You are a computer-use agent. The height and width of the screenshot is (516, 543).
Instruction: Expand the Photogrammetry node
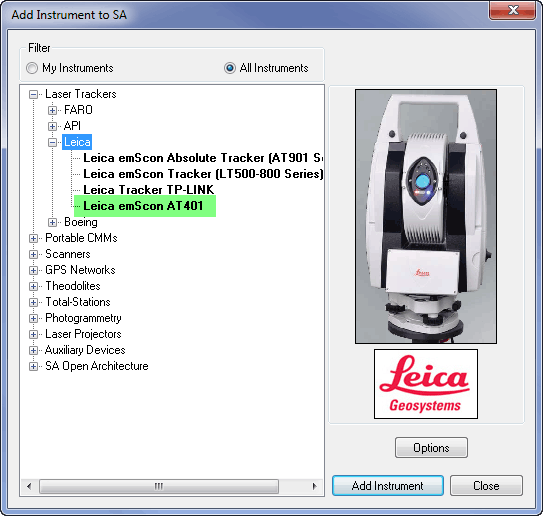pos(34,318)
